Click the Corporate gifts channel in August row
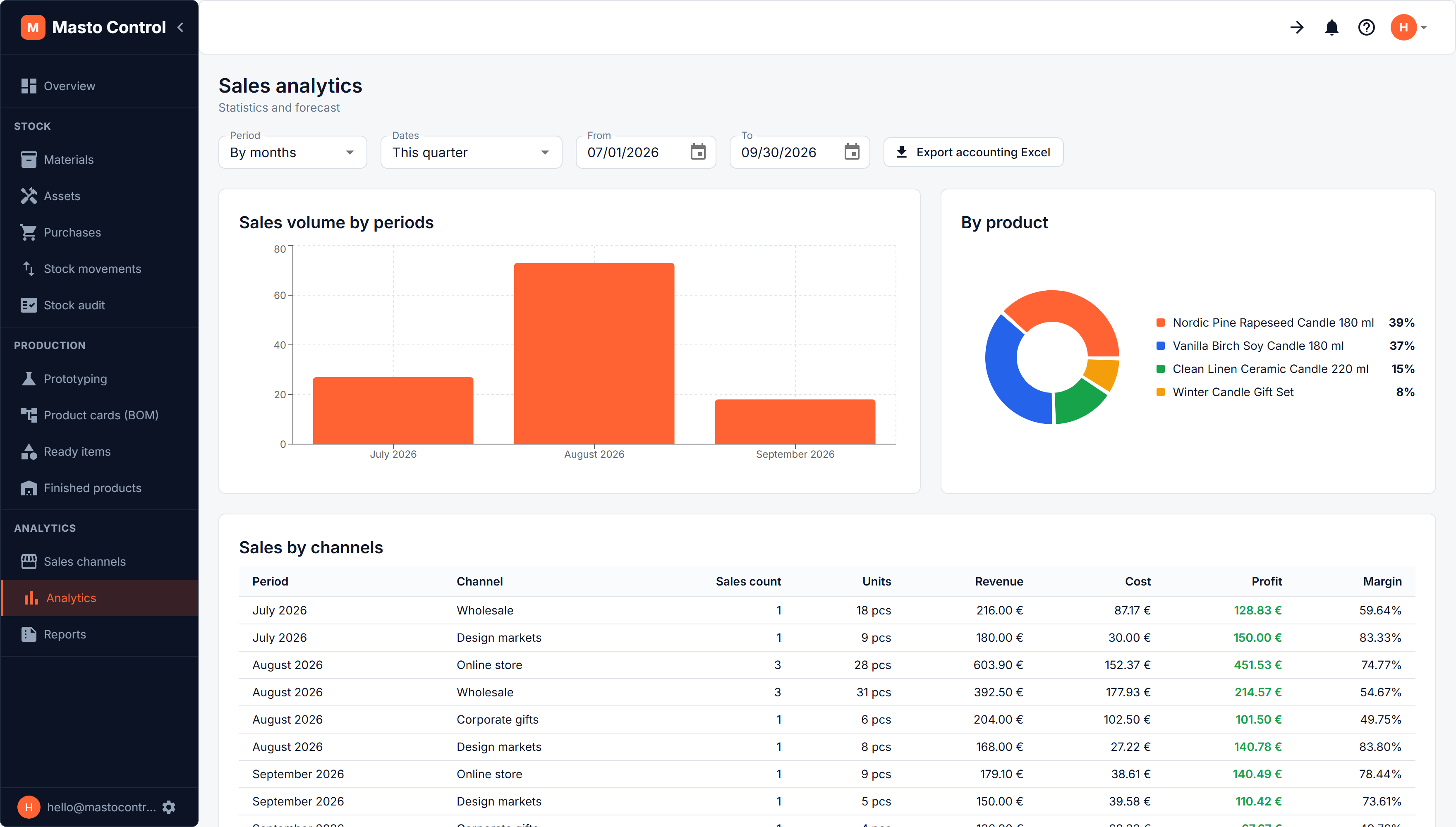 click(x=497, y=719)
